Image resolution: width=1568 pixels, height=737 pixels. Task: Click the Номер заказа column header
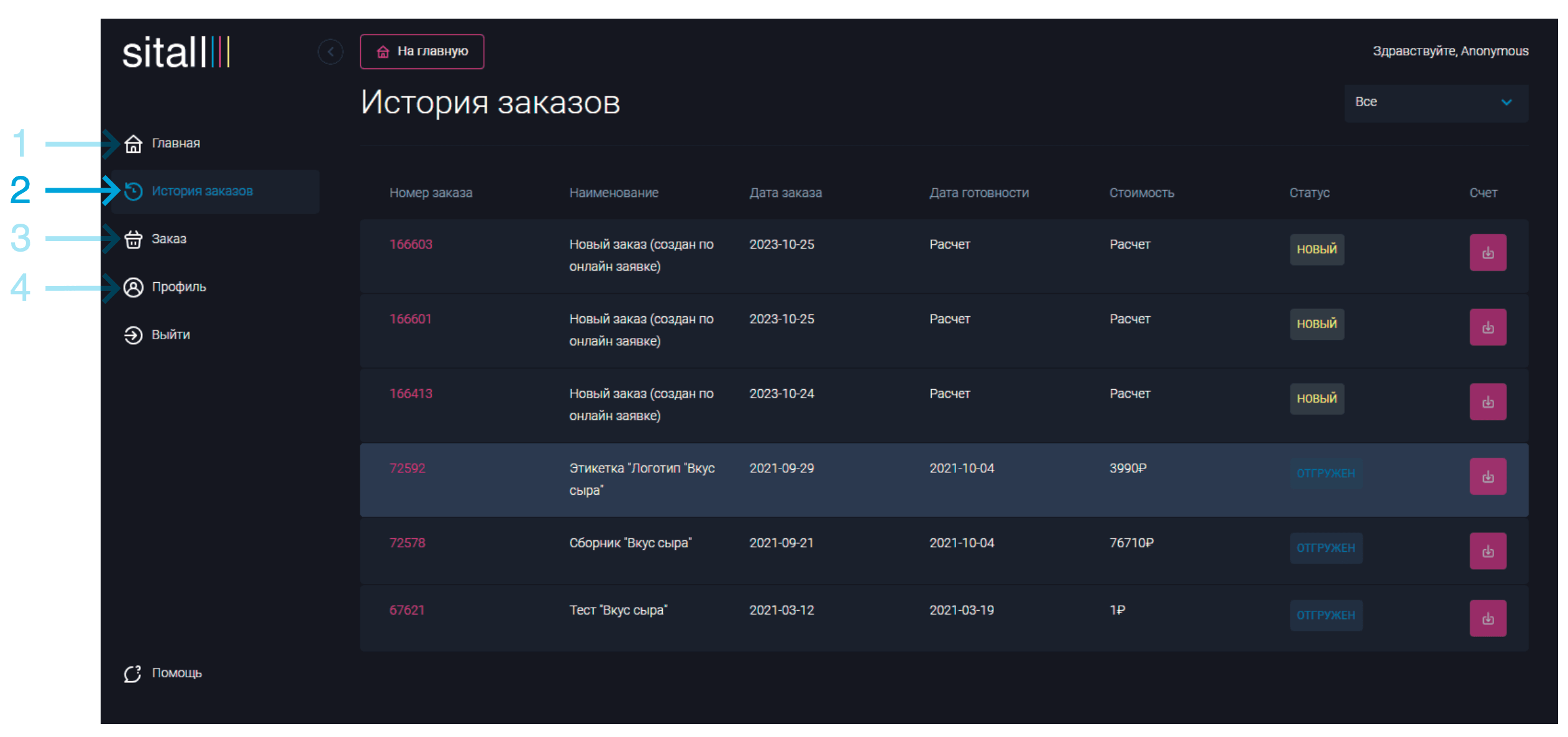(x=431, y=193)
